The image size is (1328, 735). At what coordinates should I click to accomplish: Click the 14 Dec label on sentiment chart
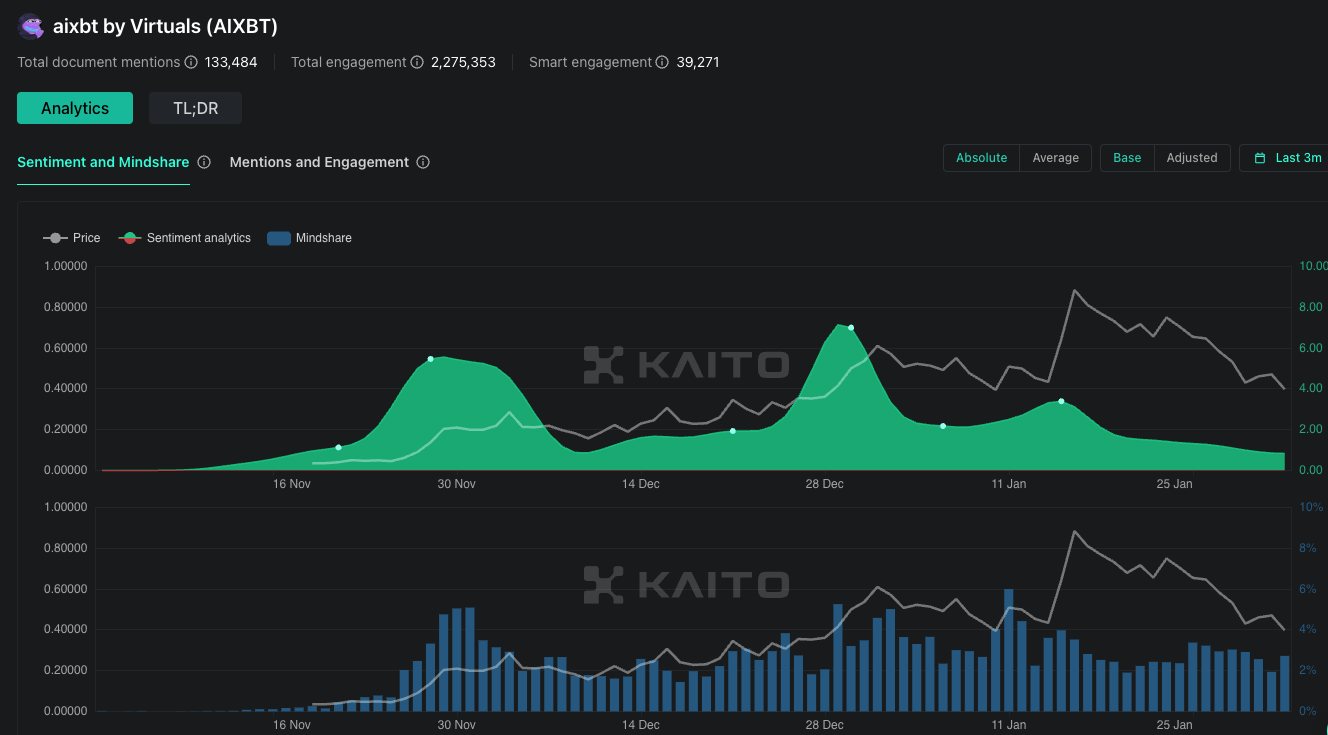pyautogui.click(x=641, y=484)
